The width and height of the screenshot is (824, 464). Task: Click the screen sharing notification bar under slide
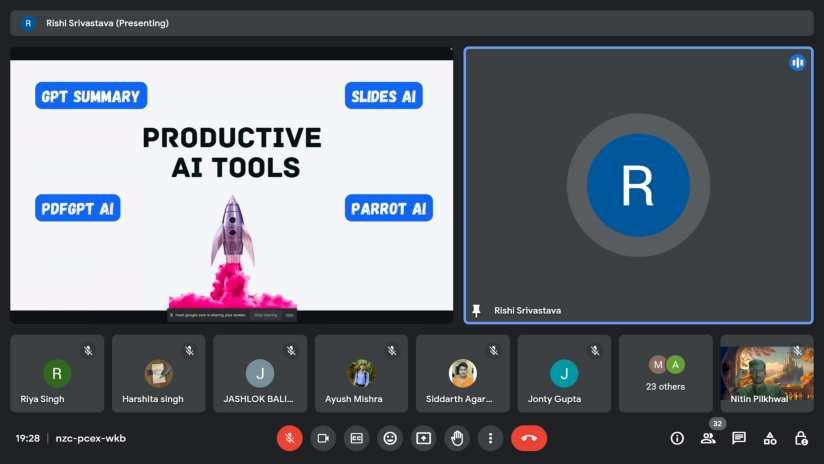pyautogui.click(x=232, y=315)
